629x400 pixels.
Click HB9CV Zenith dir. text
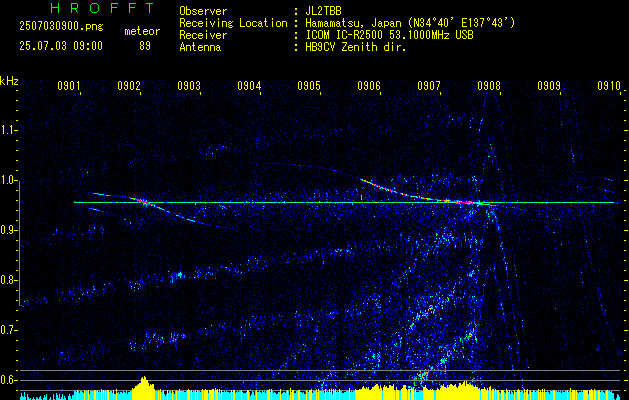click(x=356, y=47)
